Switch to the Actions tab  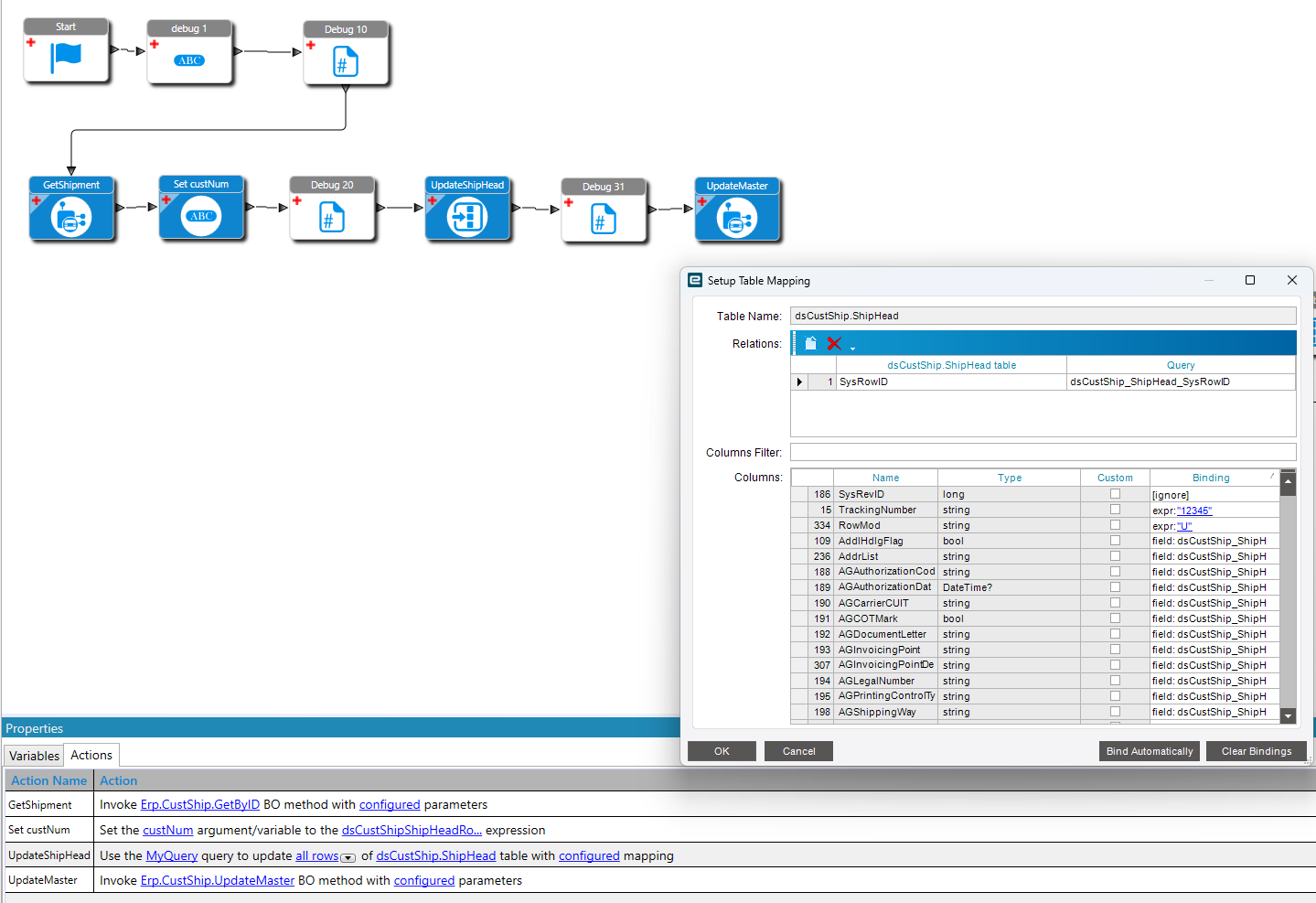[91, 755]
